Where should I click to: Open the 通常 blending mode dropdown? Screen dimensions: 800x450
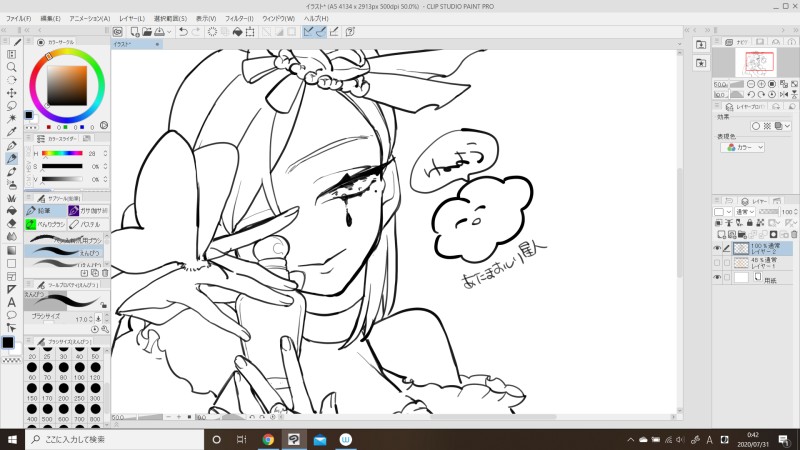[744, 212]
